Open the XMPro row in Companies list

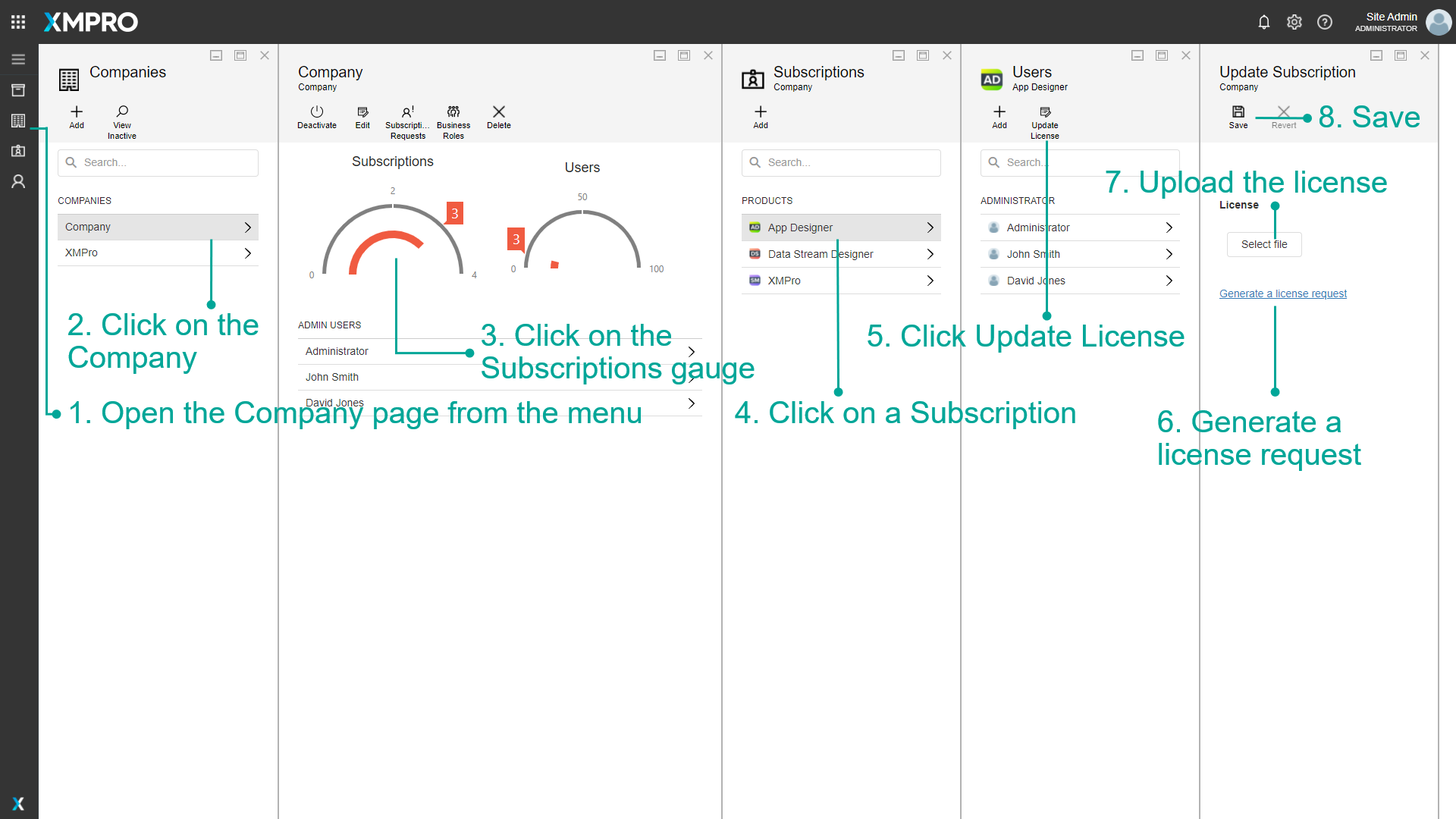158,253
